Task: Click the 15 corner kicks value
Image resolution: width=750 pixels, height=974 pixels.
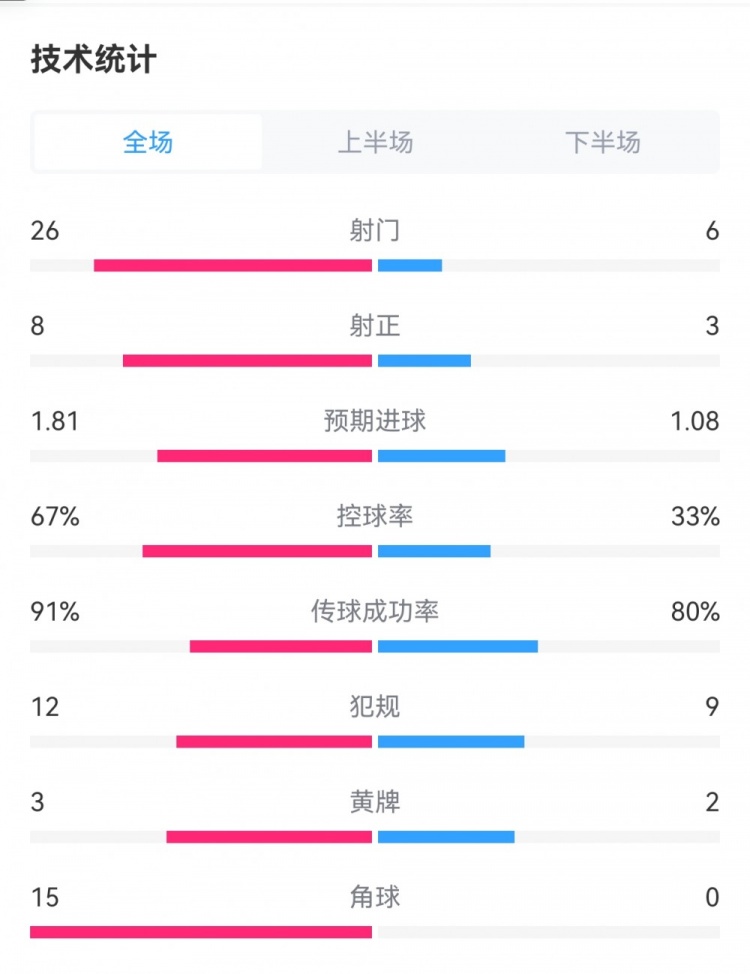Action: tap(45, 897)
